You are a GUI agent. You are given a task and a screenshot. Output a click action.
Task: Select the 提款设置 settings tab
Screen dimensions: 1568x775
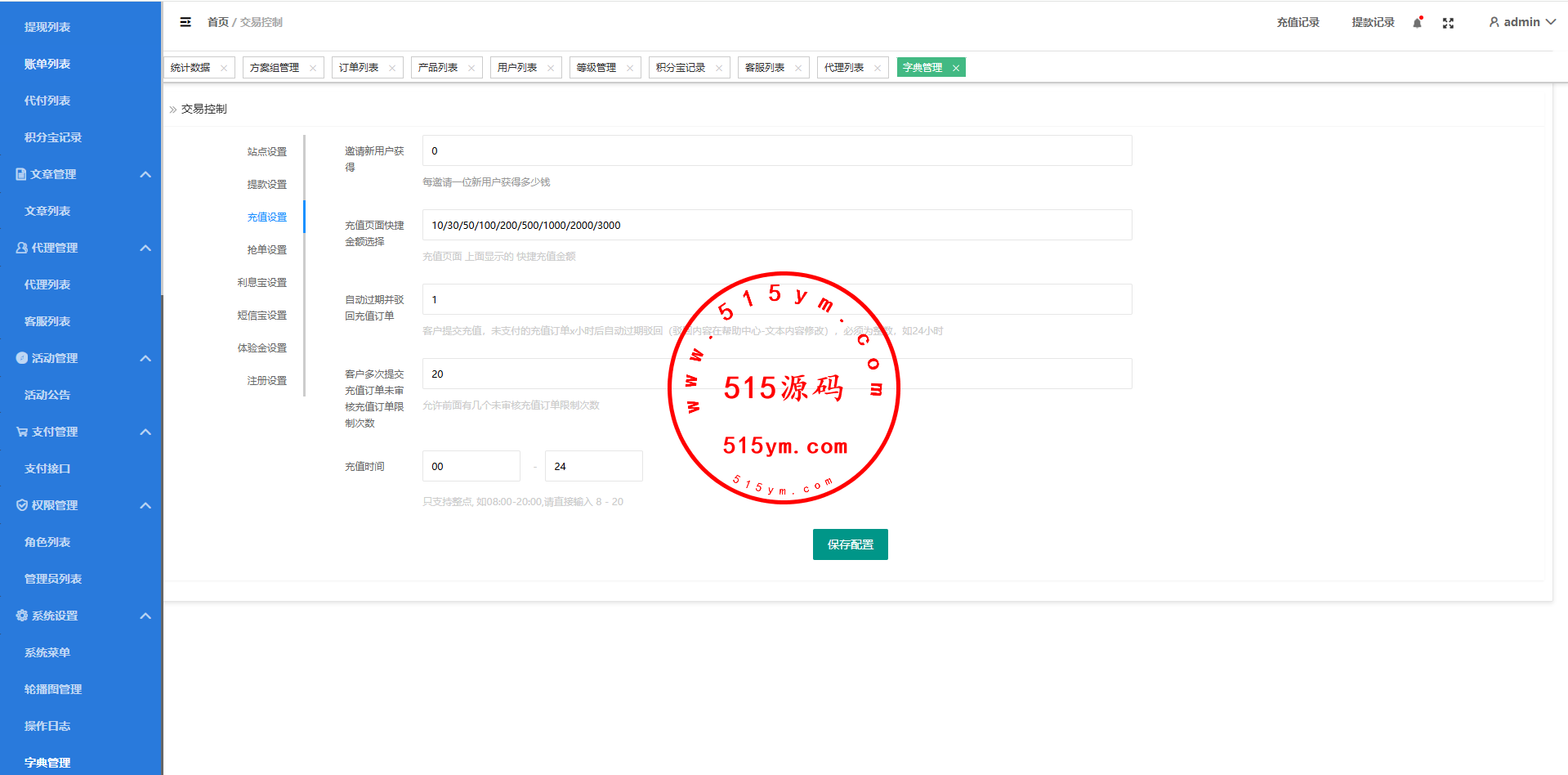(267, 185)
